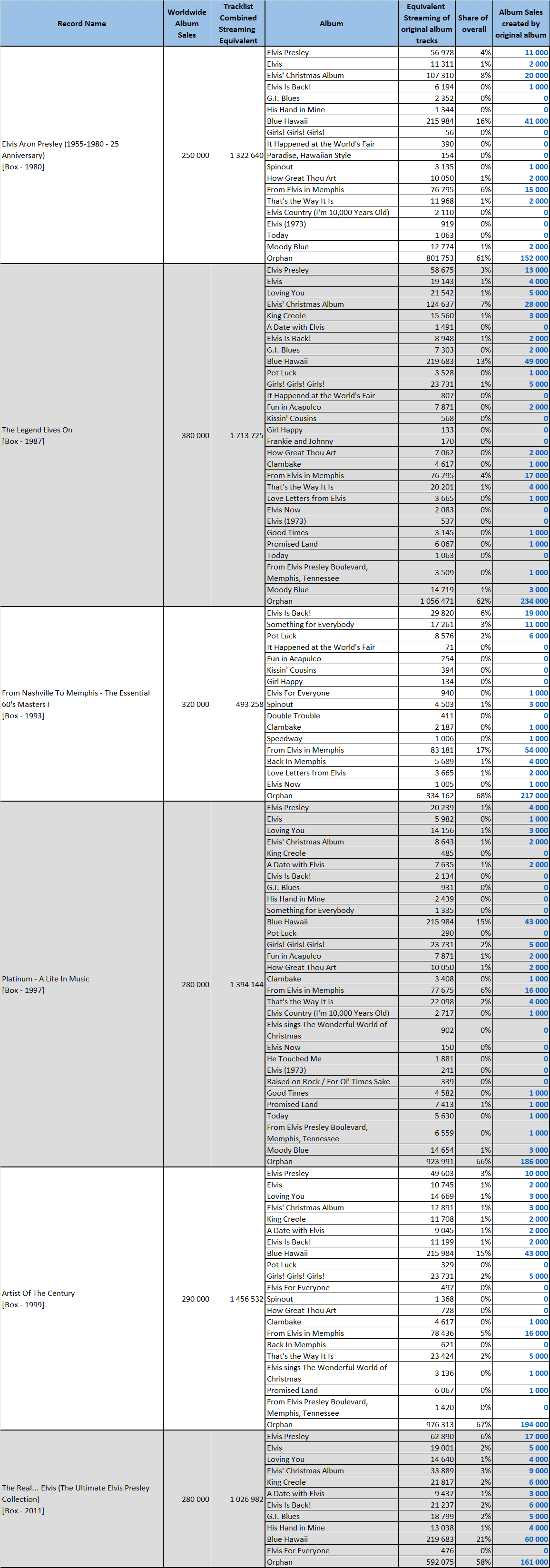550x1568 pixels.
Task: Click the 'Record Name' column header
Action: click(82, 24)
